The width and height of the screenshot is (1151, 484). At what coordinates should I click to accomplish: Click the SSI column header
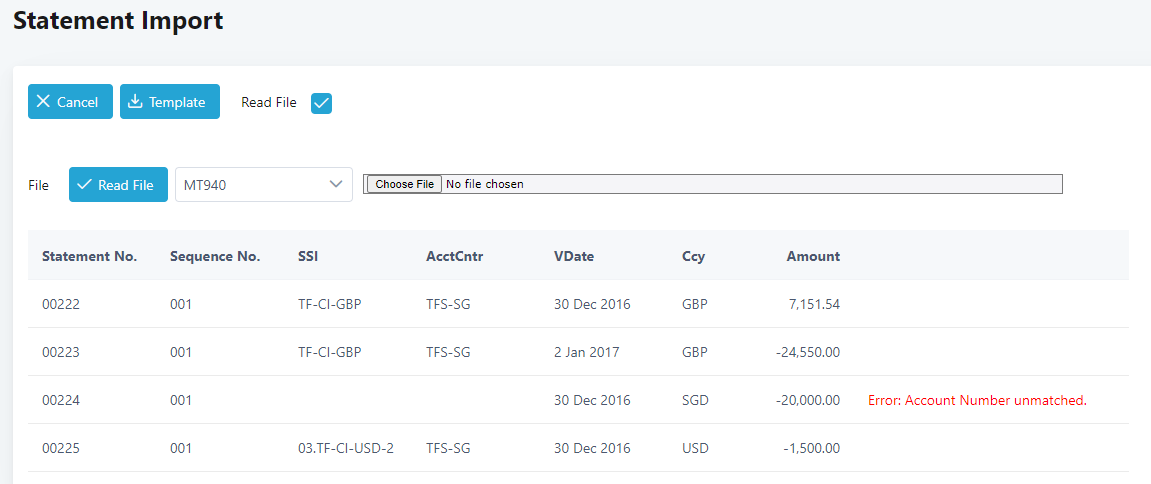click(x=308, y=256)
